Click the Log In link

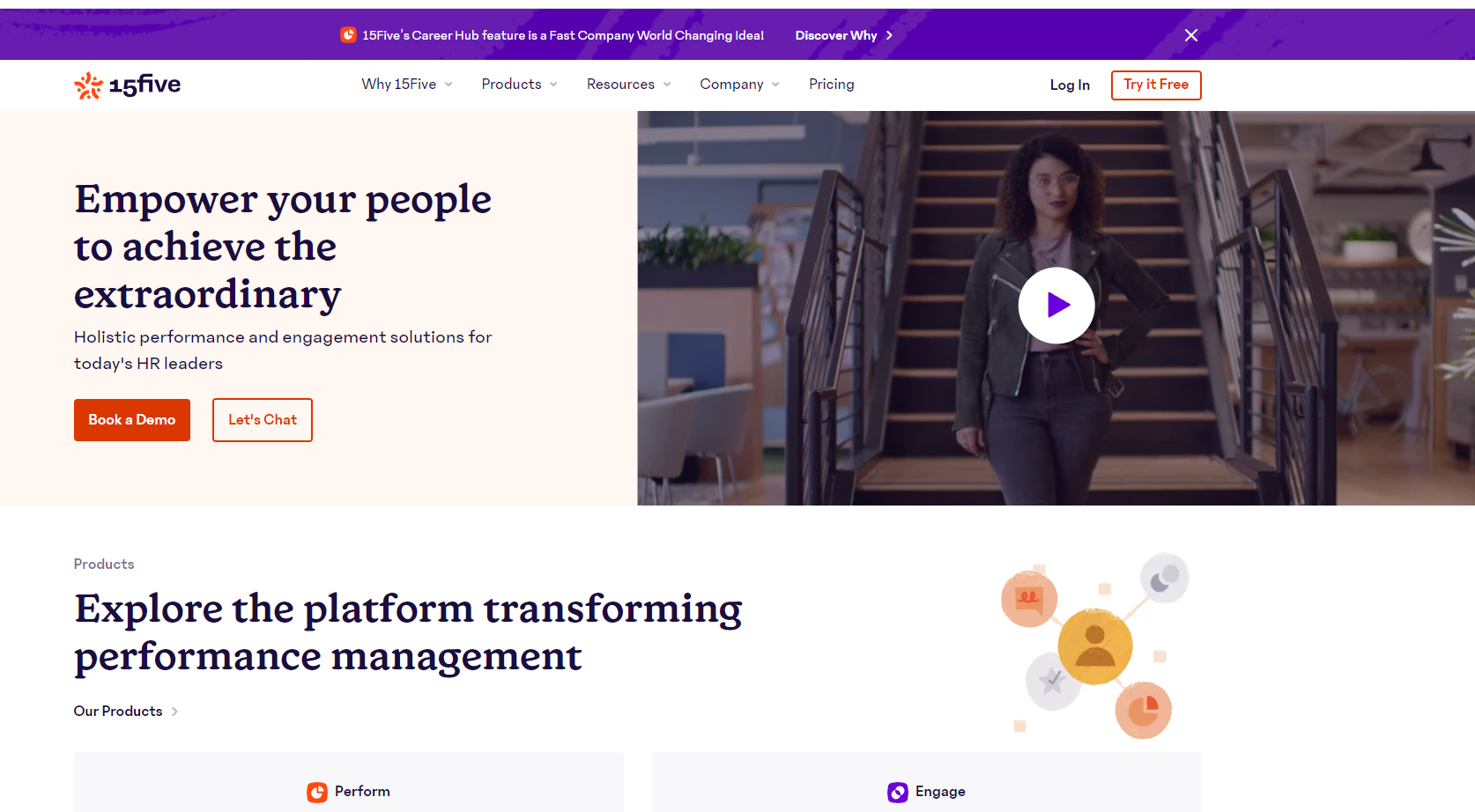tap(1070, 85)
